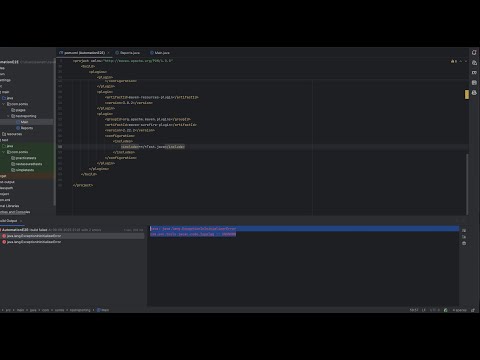Collapse the package node under main java
This screenshot has width=480, height=360.
point(4,104)
